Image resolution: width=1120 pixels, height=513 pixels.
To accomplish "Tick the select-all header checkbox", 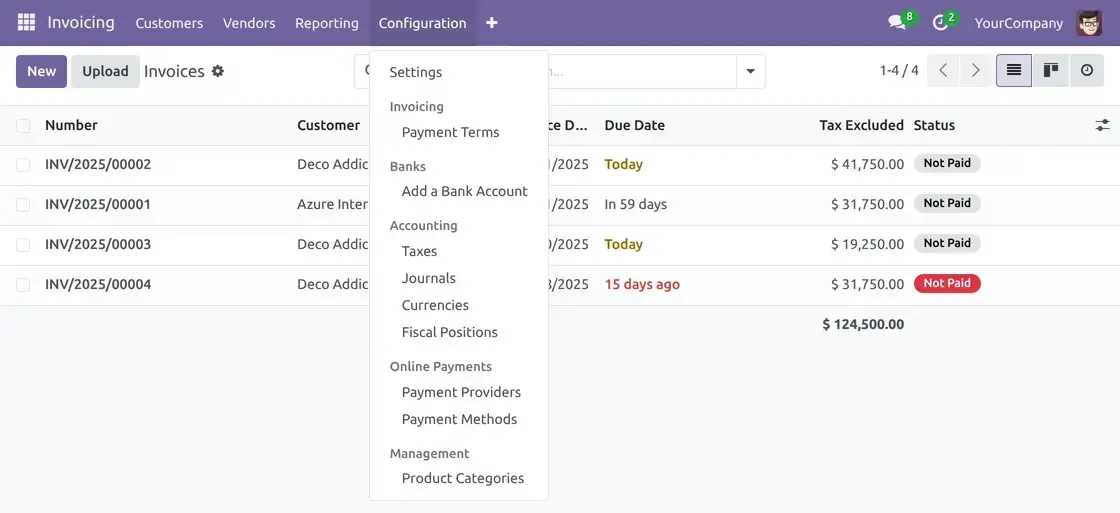I will (24, 126).
